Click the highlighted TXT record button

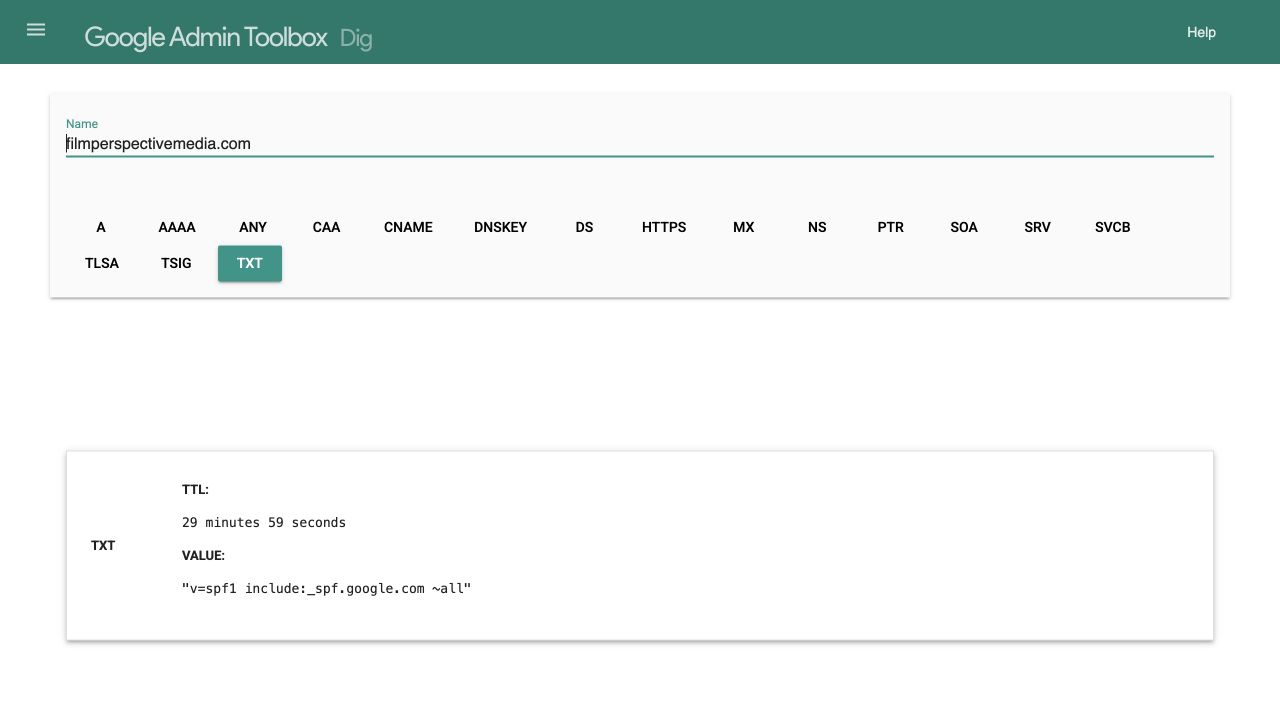(x=250, y=263)
